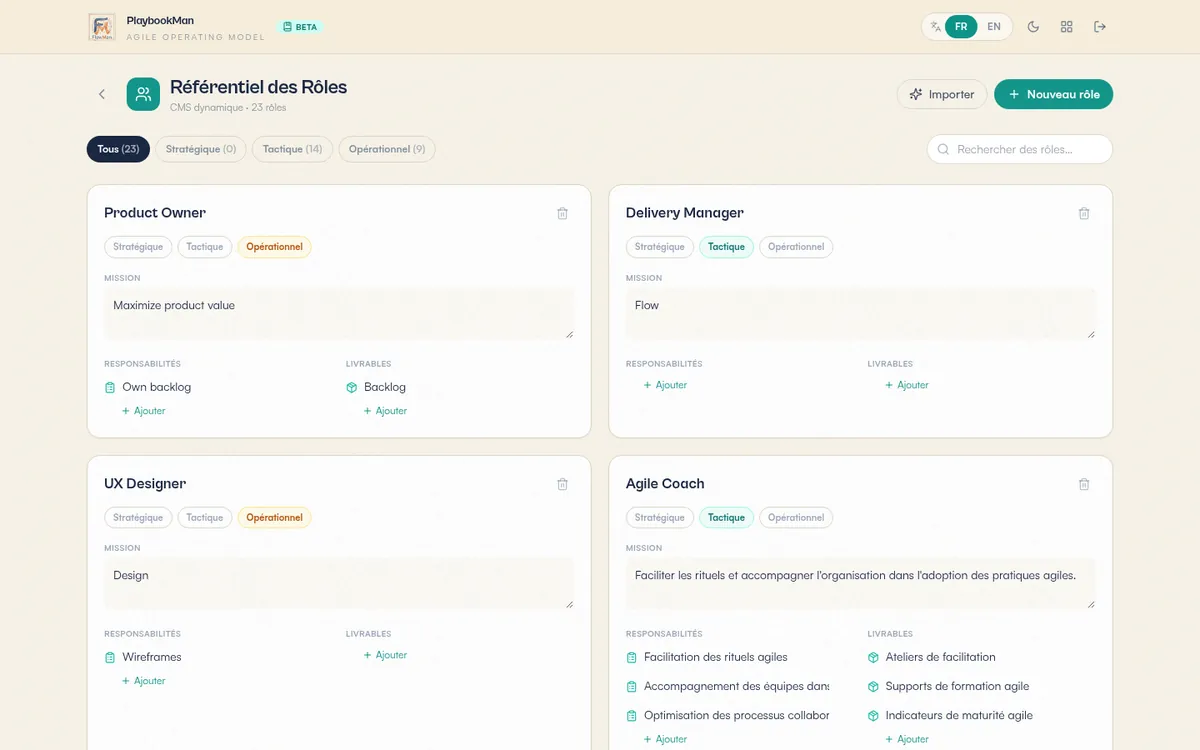This screenshot has width=1200, height=750.
Task: Toggle Tactique on Agile Coach
Action: click(727, 518)
